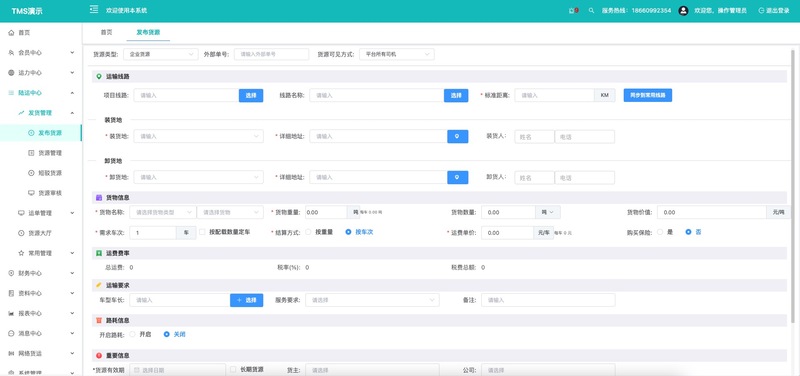Toggle the sidebar collapse menu icon
Screen dimensions: 800x376
(94, 9)
